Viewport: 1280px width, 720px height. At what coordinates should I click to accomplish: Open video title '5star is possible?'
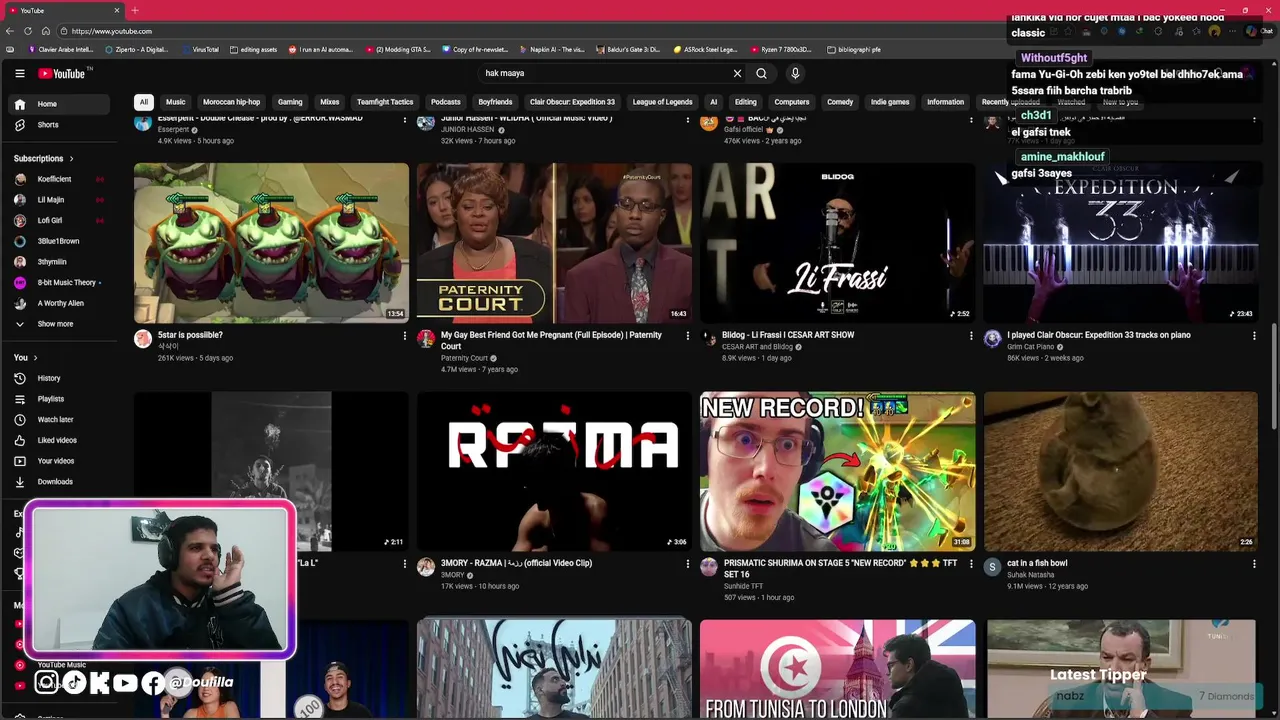pos(190,335)
